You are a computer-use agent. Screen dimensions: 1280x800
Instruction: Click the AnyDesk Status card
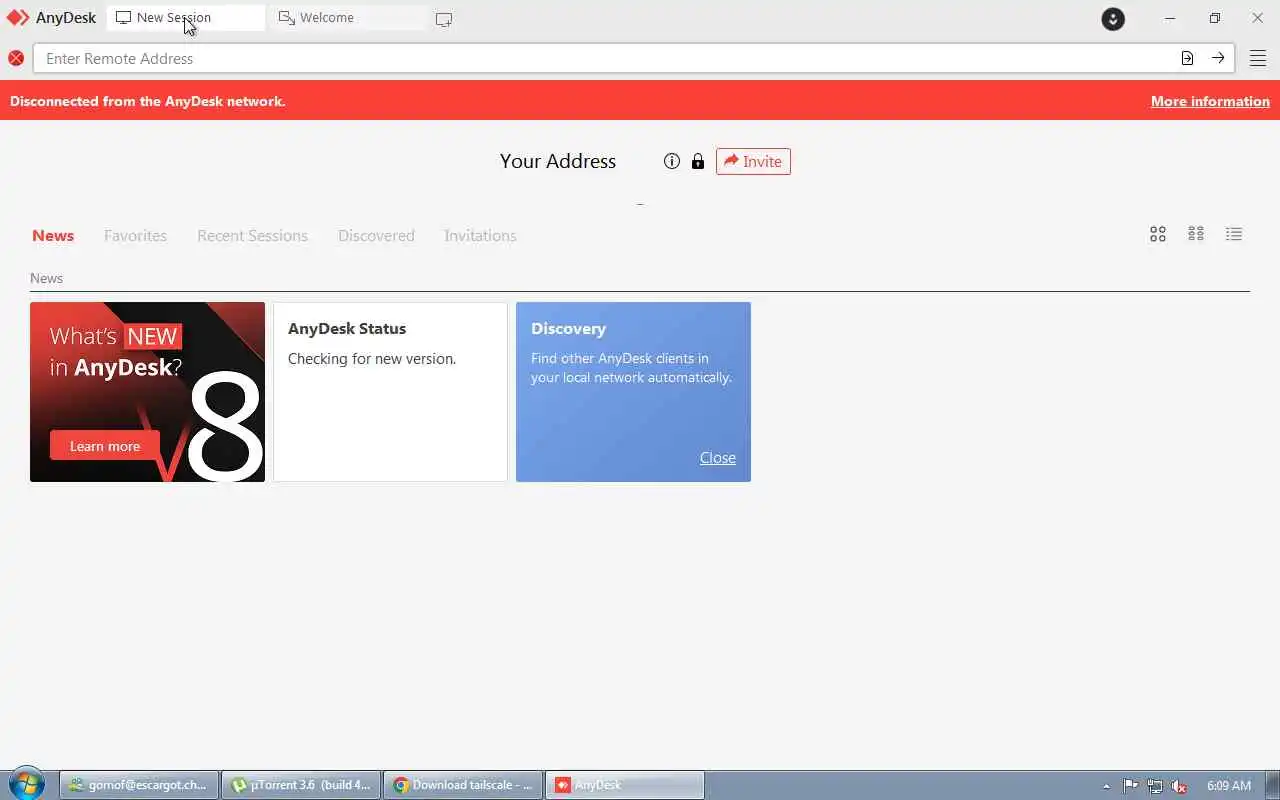tap(390, 392)
